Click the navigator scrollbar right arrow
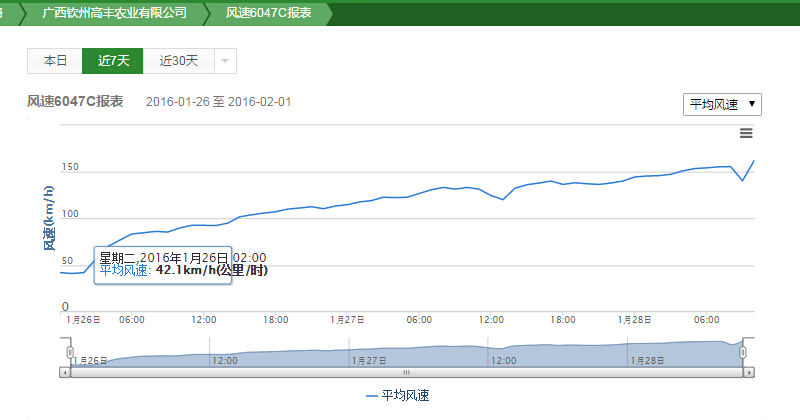800x420 pixels. tap(748, 371)
